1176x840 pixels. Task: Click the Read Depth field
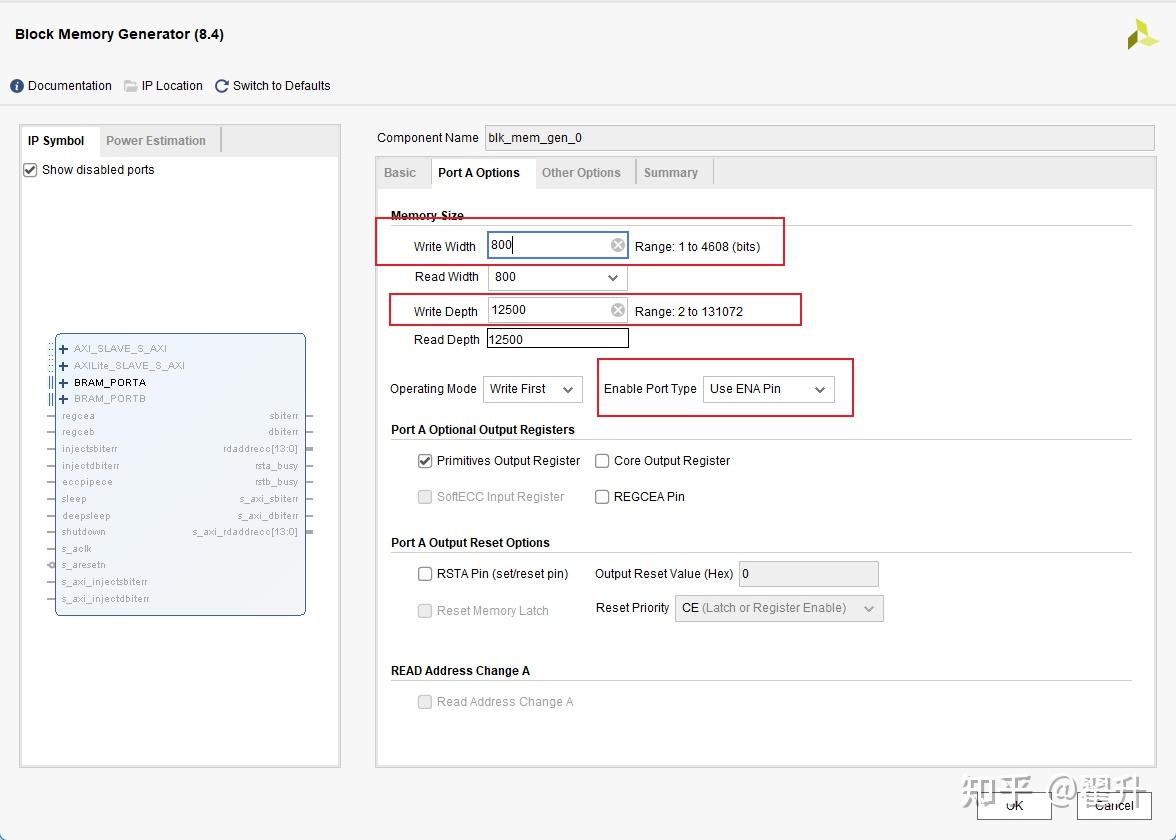557,339
